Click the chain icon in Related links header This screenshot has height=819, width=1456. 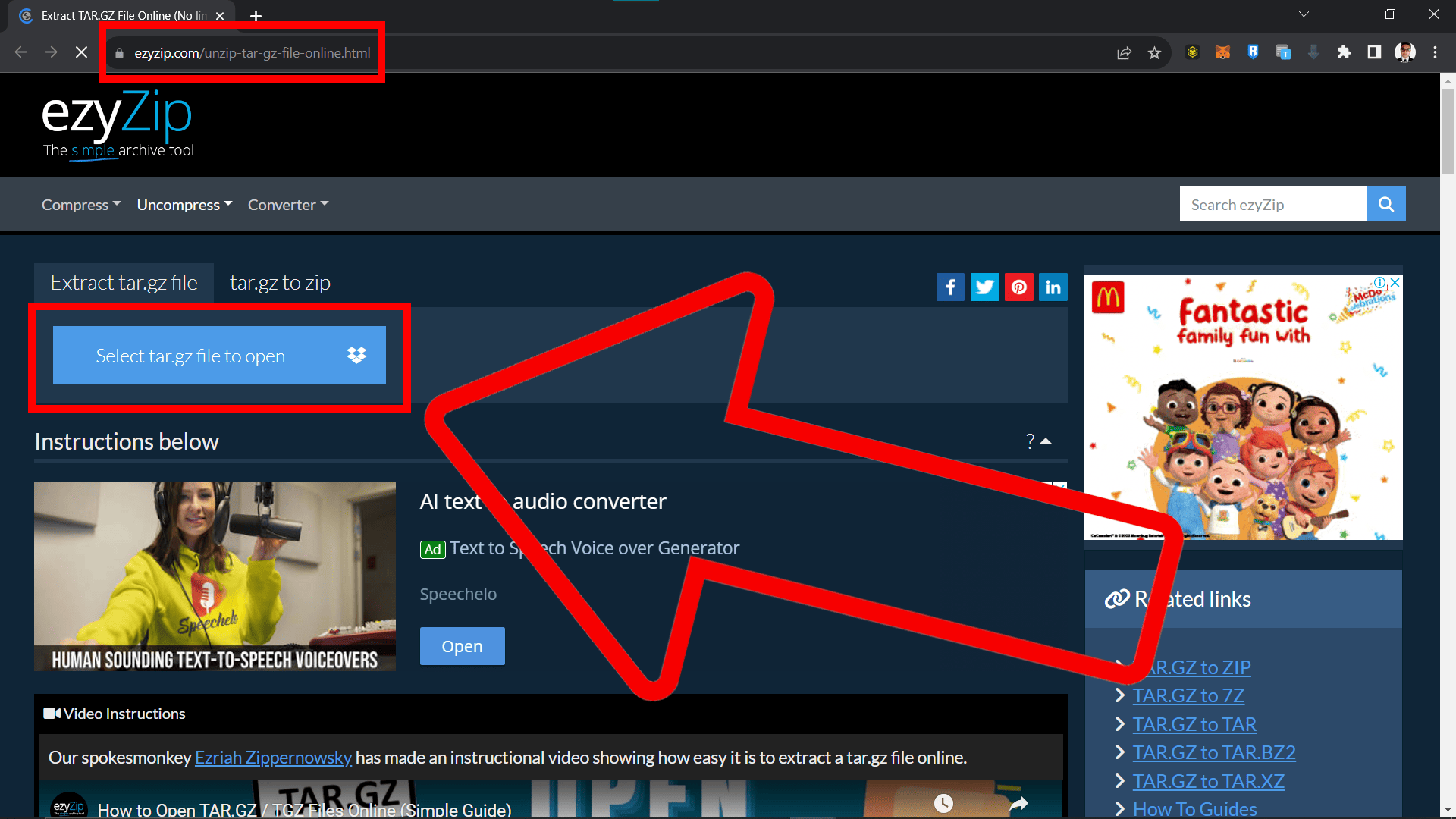1116,598
